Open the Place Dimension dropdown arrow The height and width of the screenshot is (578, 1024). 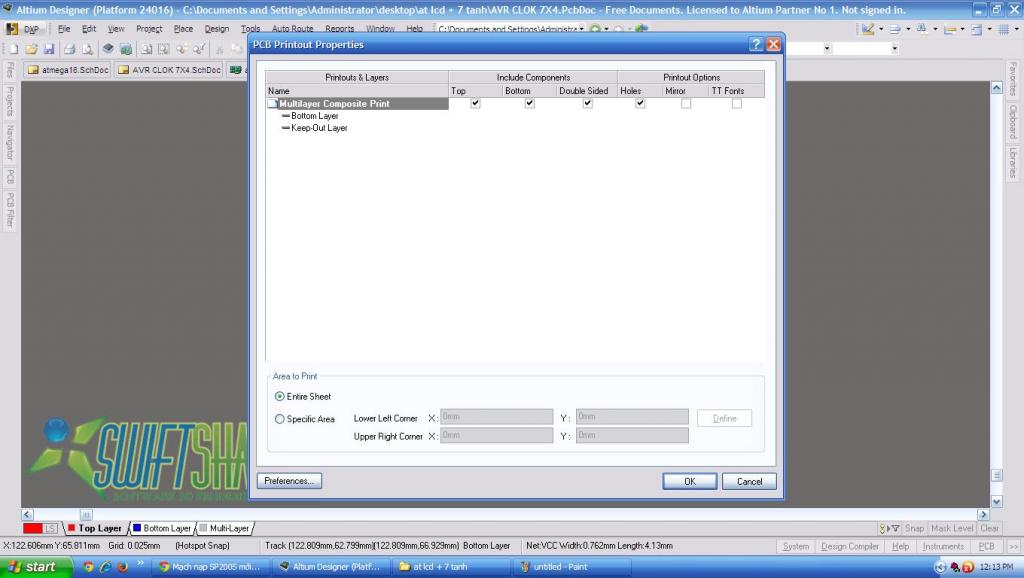coord(963,29)
